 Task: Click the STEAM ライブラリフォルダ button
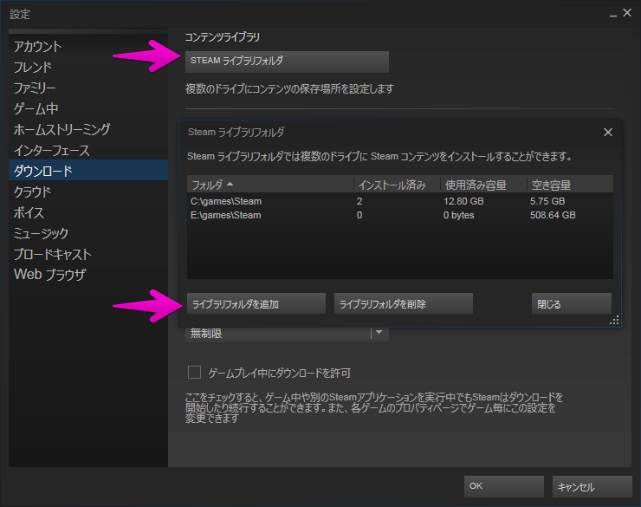286,61
